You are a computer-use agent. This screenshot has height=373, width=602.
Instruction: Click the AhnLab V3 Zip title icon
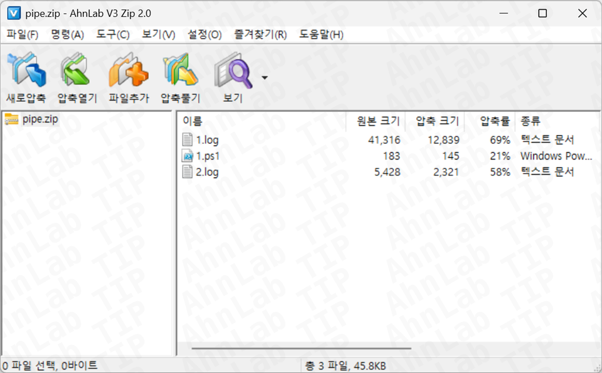click(x=13, y=13)
